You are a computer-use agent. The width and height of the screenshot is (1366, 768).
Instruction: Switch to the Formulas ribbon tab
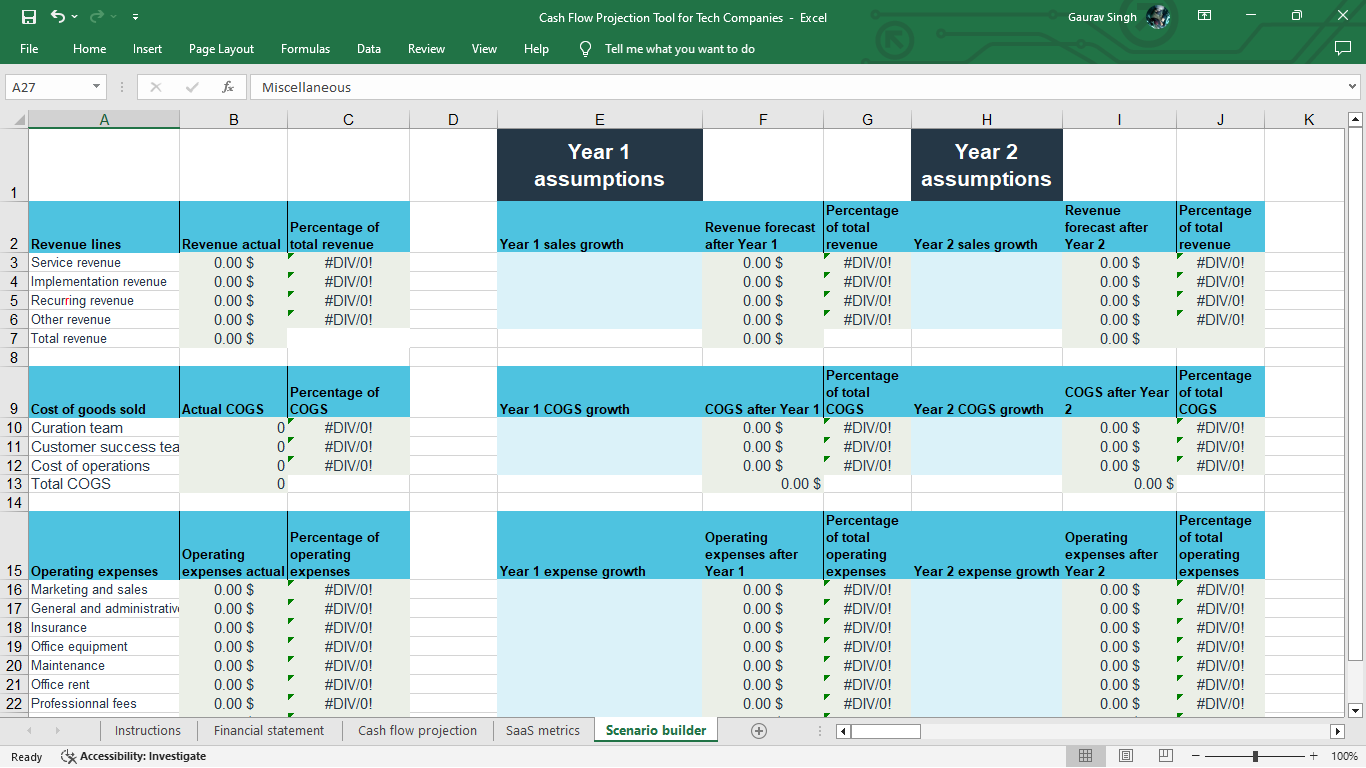point(305,48)
